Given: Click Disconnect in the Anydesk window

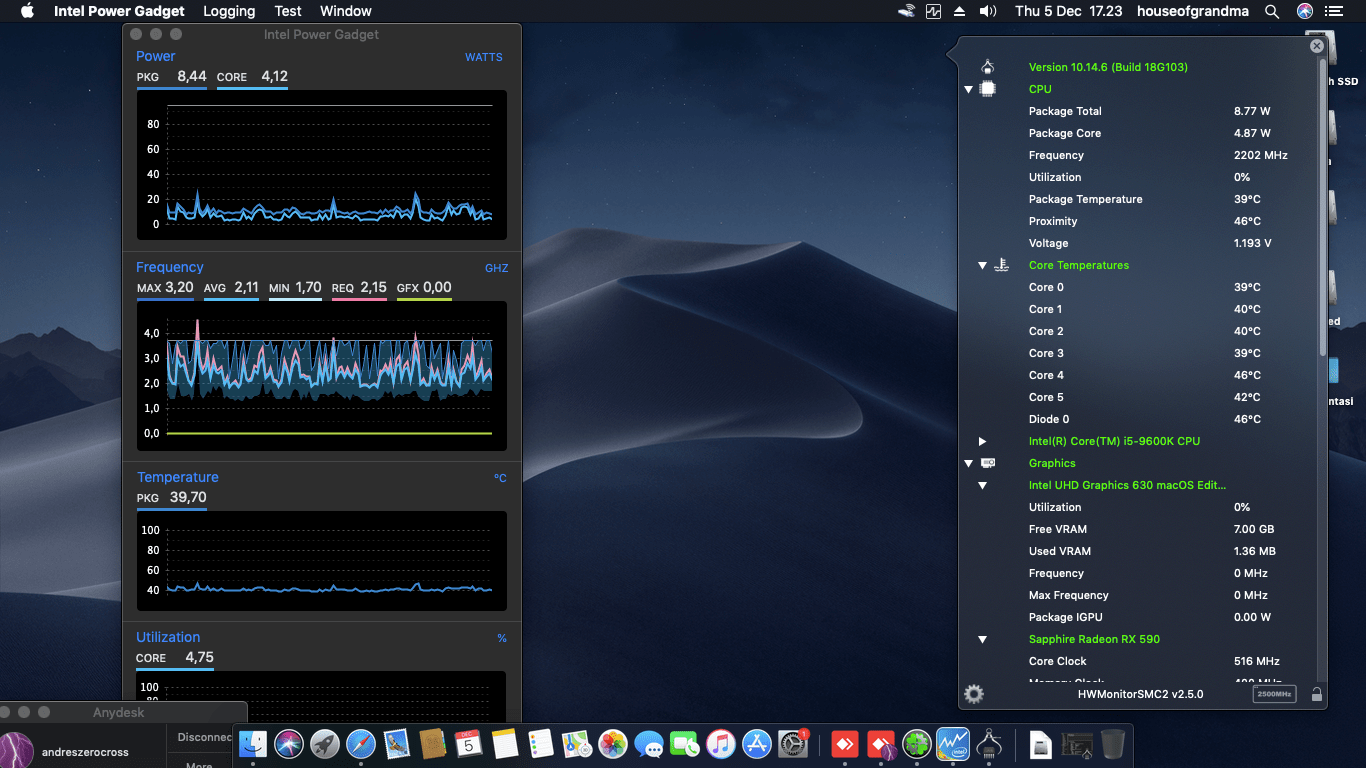Looking at the screenshot, I should coord(205,737).
